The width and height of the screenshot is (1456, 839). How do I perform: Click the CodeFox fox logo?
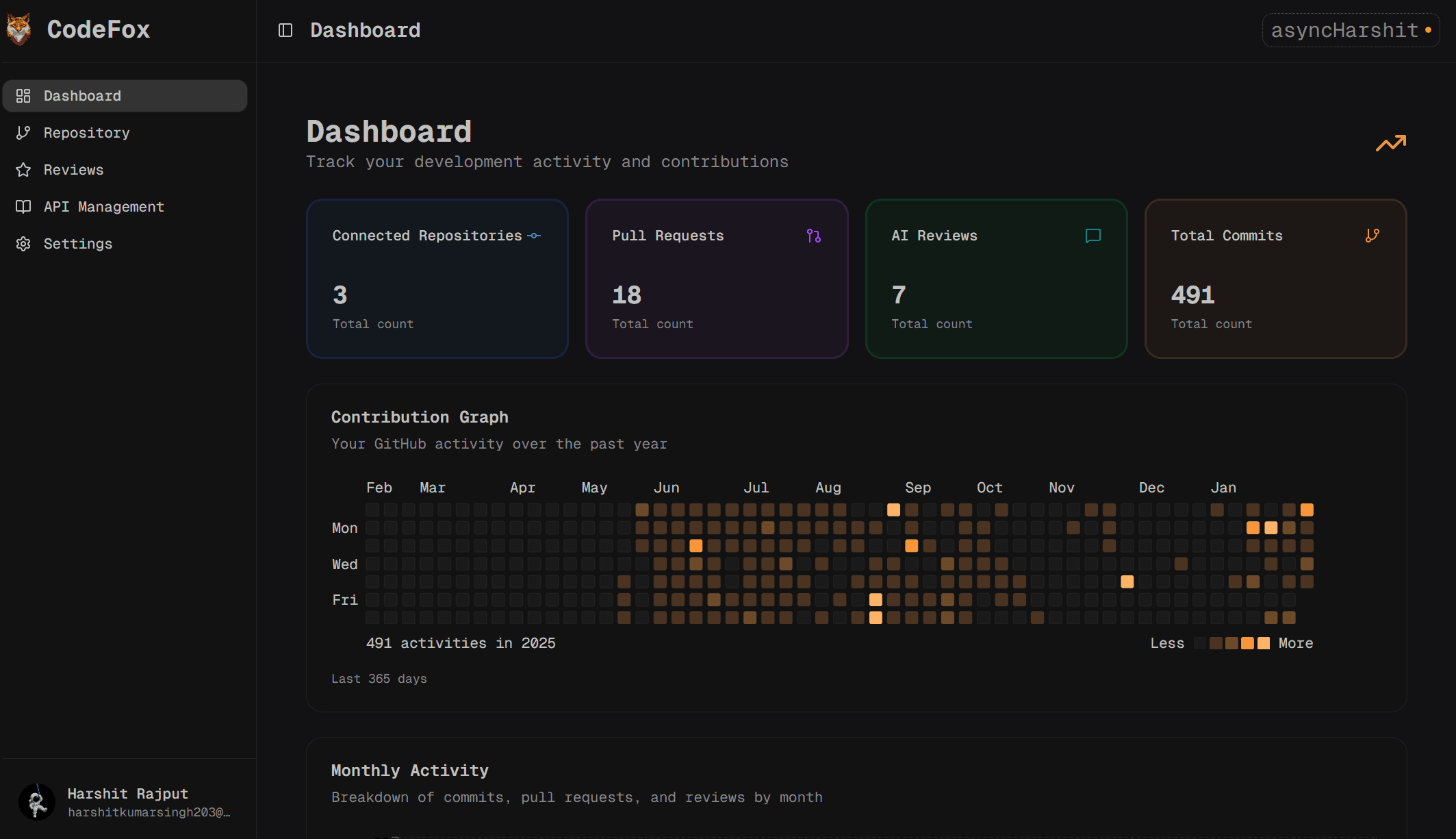click(19, 29)
